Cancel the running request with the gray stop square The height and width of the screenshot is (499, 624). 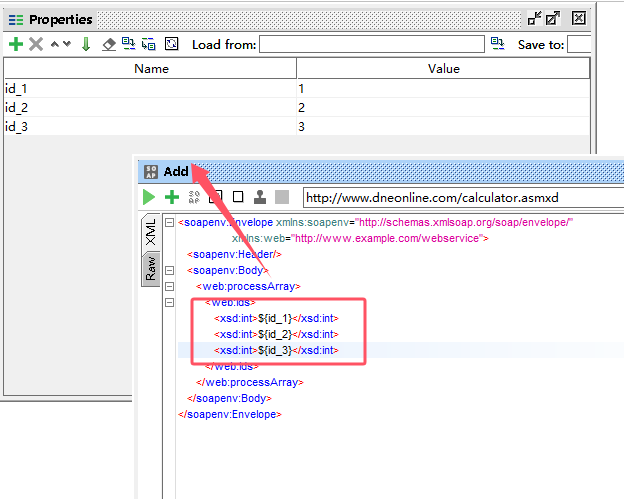tap(282, 197)
